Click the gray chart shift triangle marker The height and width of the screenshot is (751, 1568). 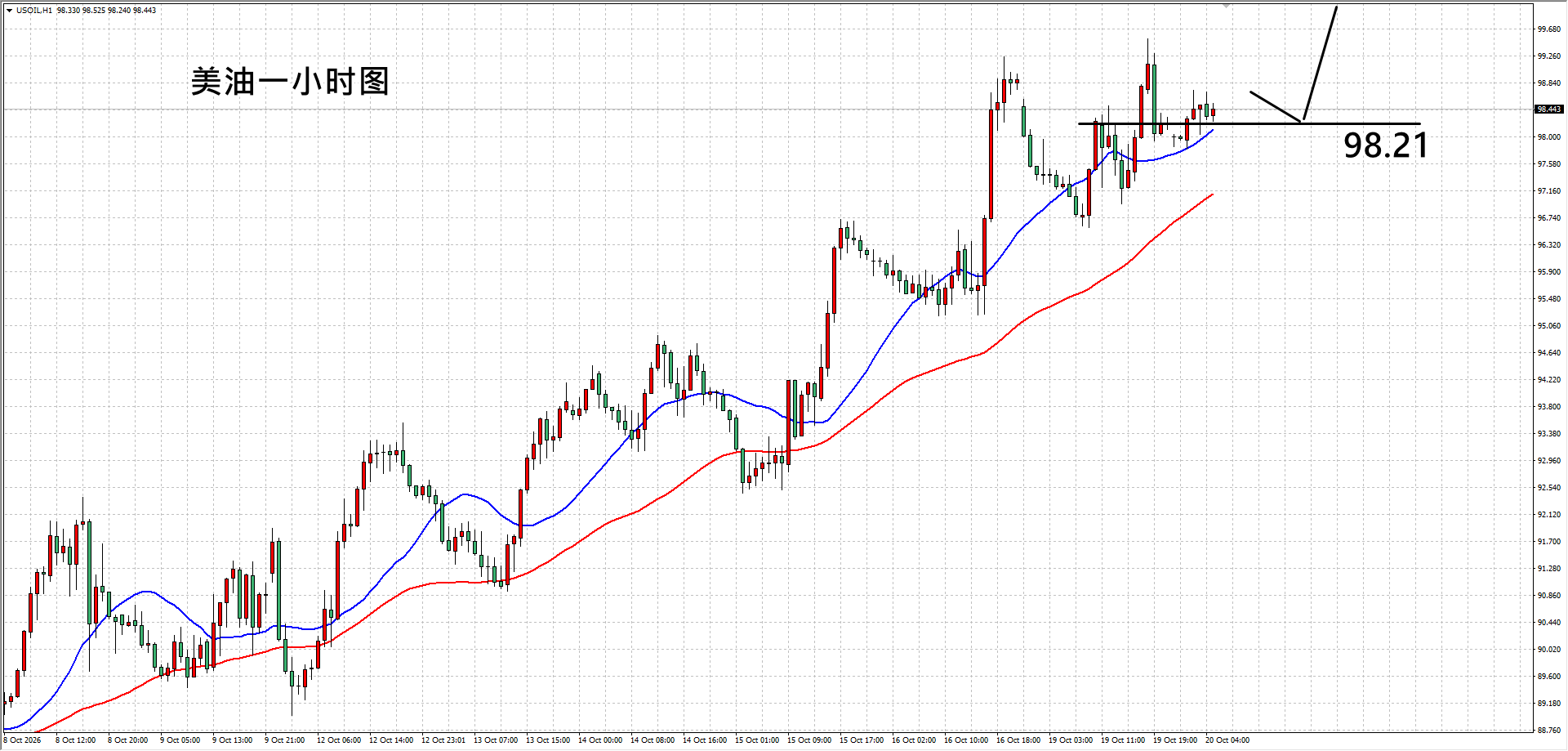(1226, 6)
